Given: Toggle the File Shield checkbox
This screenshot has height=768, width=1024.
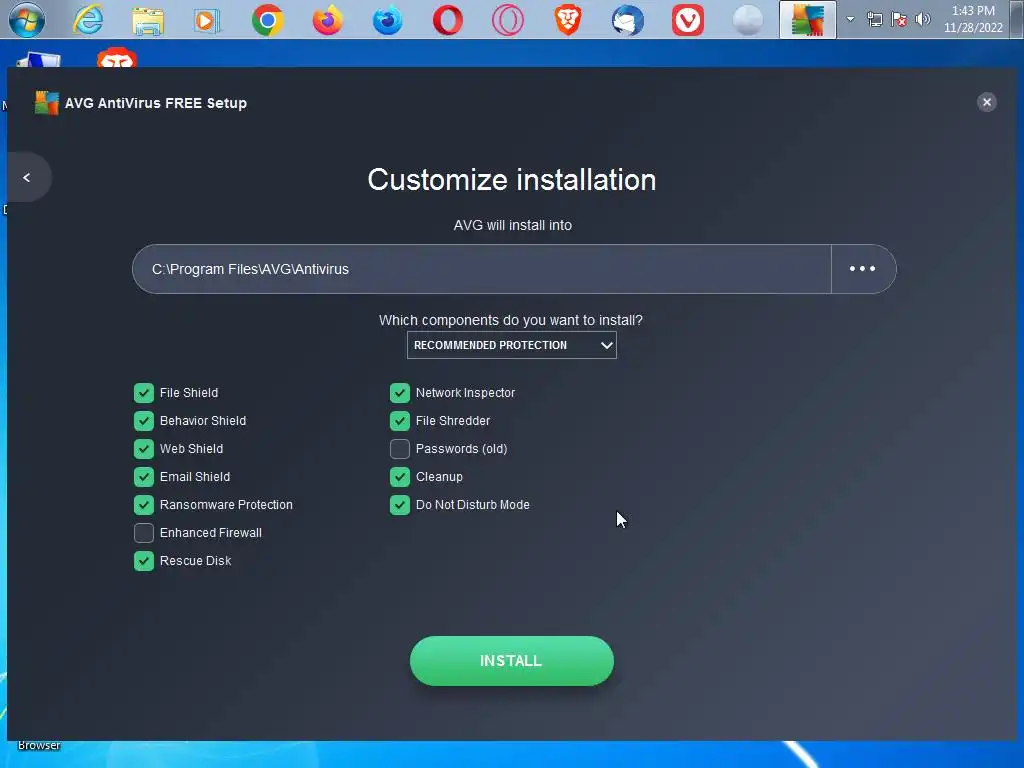Looking at the screenshot, I should click(144, 392).
